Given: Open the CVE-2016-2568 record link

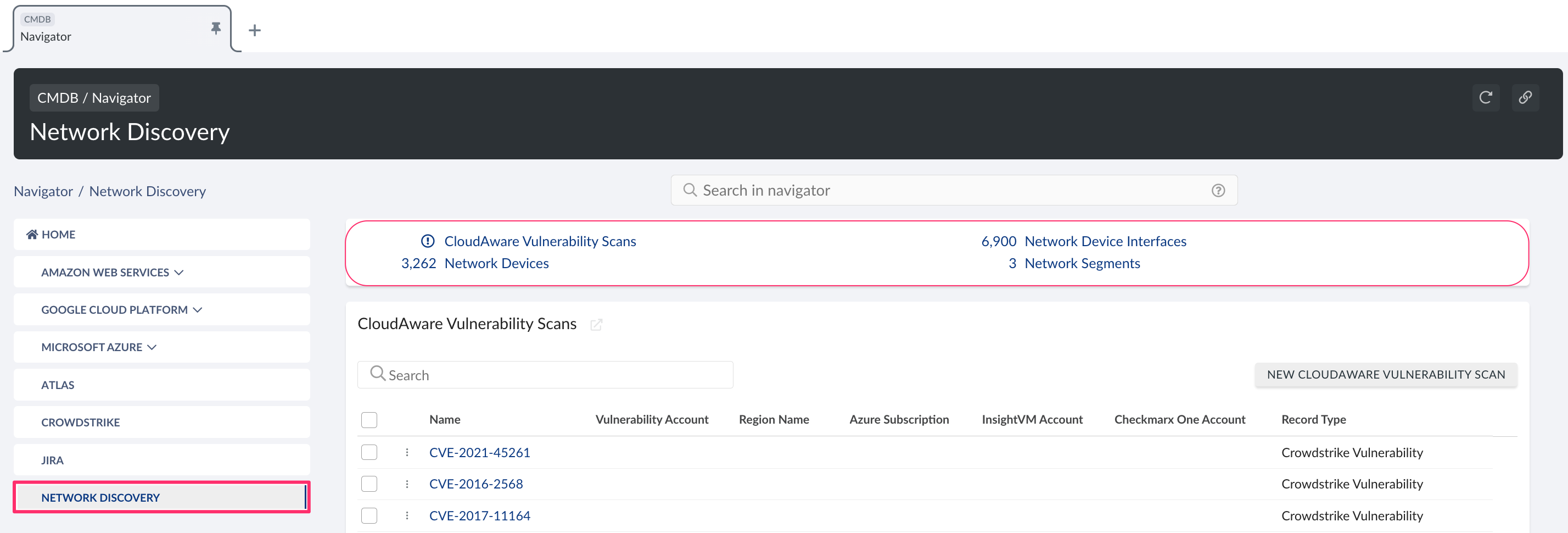Looking at the screenshot, I should [475, 484].
